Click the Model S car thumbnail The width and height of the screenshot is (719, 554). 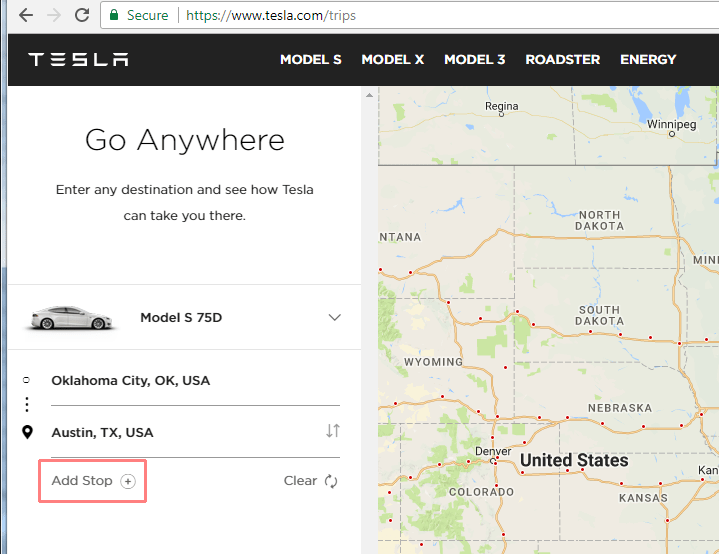pos(71,318)
